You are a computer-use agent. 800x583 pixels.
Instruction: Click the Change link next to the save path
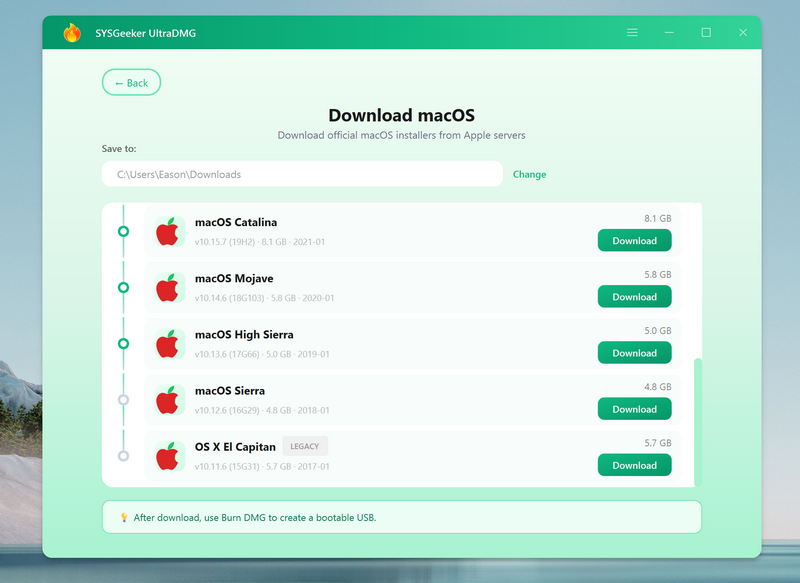(x=528, y=174)
